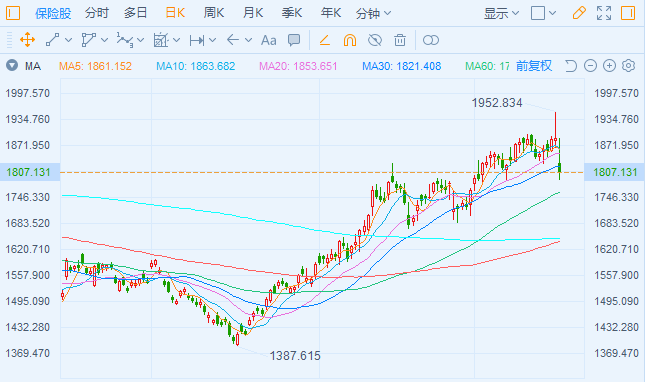Click the MA60 value label
Viewport: 645px width, 382px height.
pos(487,66)
